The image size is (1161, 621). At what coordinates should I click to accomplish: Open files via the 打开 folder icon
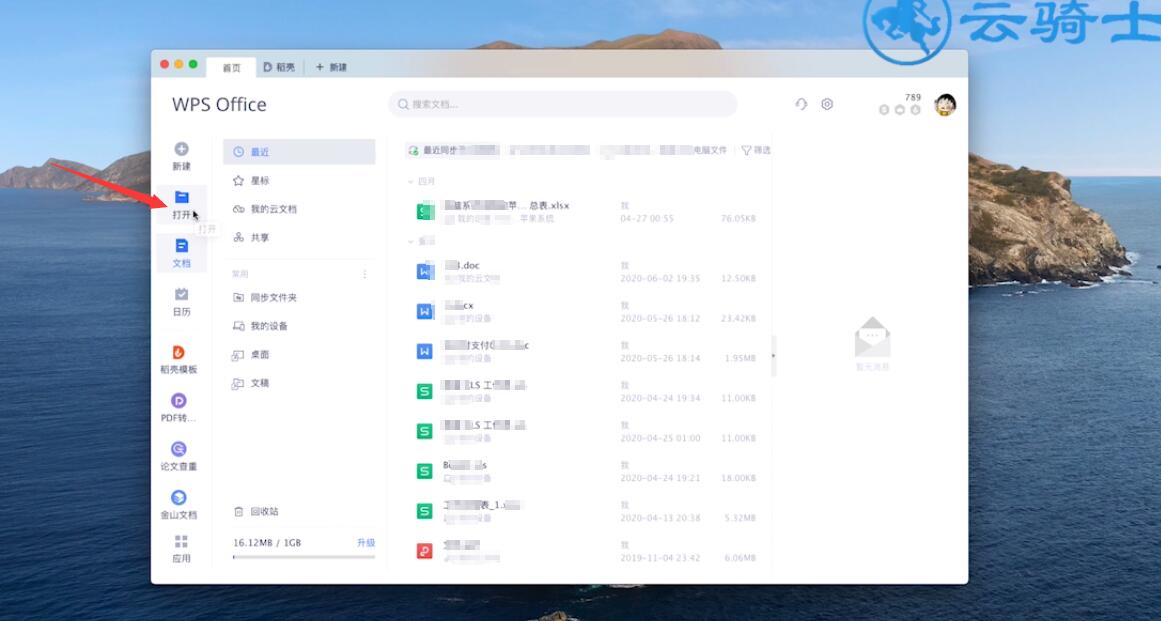coord(181,197)
